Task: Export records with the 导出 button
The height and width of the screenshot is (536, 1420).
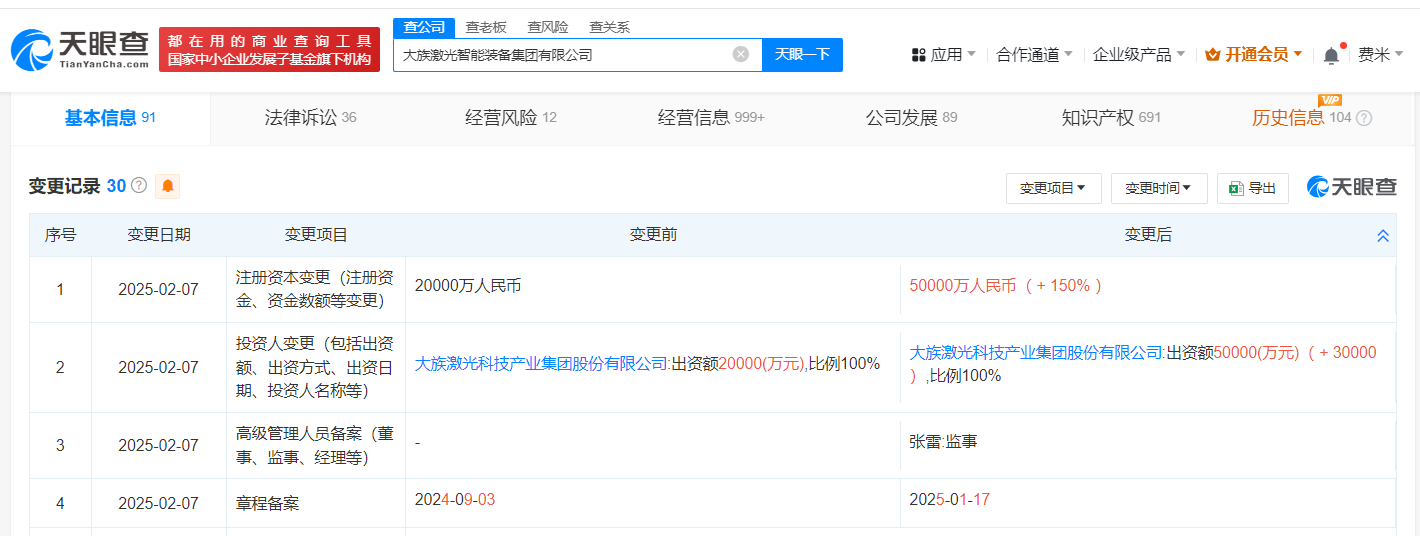Action: tap(1252, 188)
